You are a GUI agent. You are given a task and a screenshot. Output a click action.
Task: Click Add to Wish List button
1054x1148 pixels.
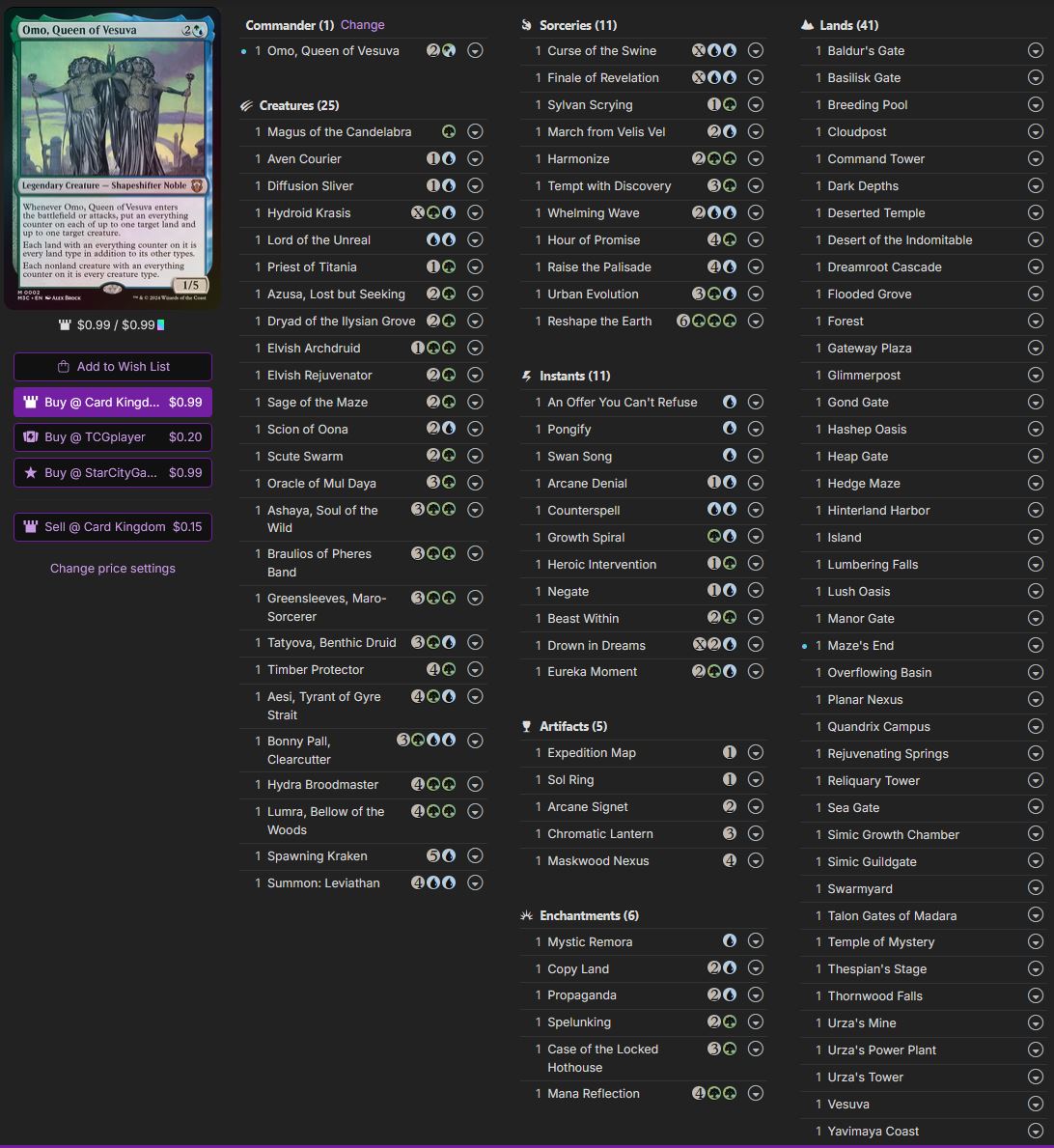(x=113, y=367)
